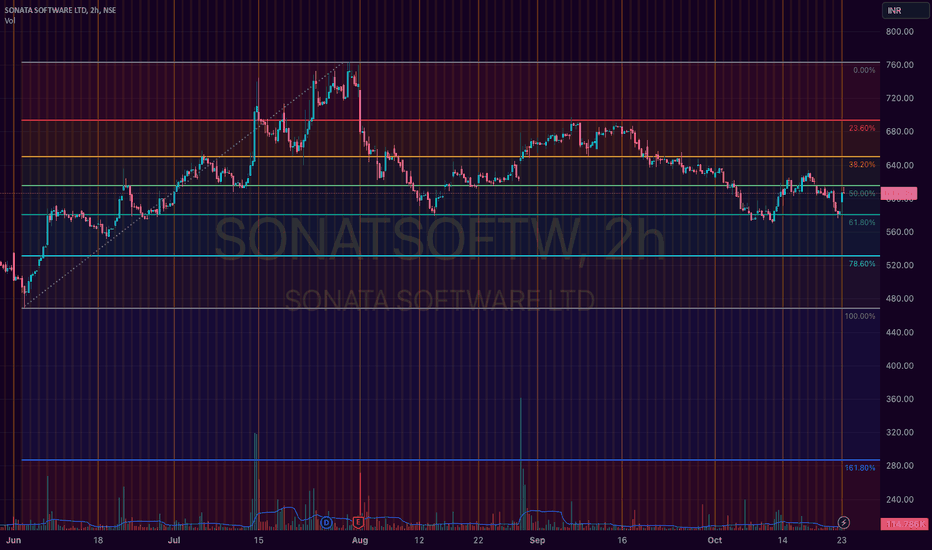The image size is (932, 550).
Task: Select the 61.80% Fibonacci level label
Action: [x=862, y=222]
